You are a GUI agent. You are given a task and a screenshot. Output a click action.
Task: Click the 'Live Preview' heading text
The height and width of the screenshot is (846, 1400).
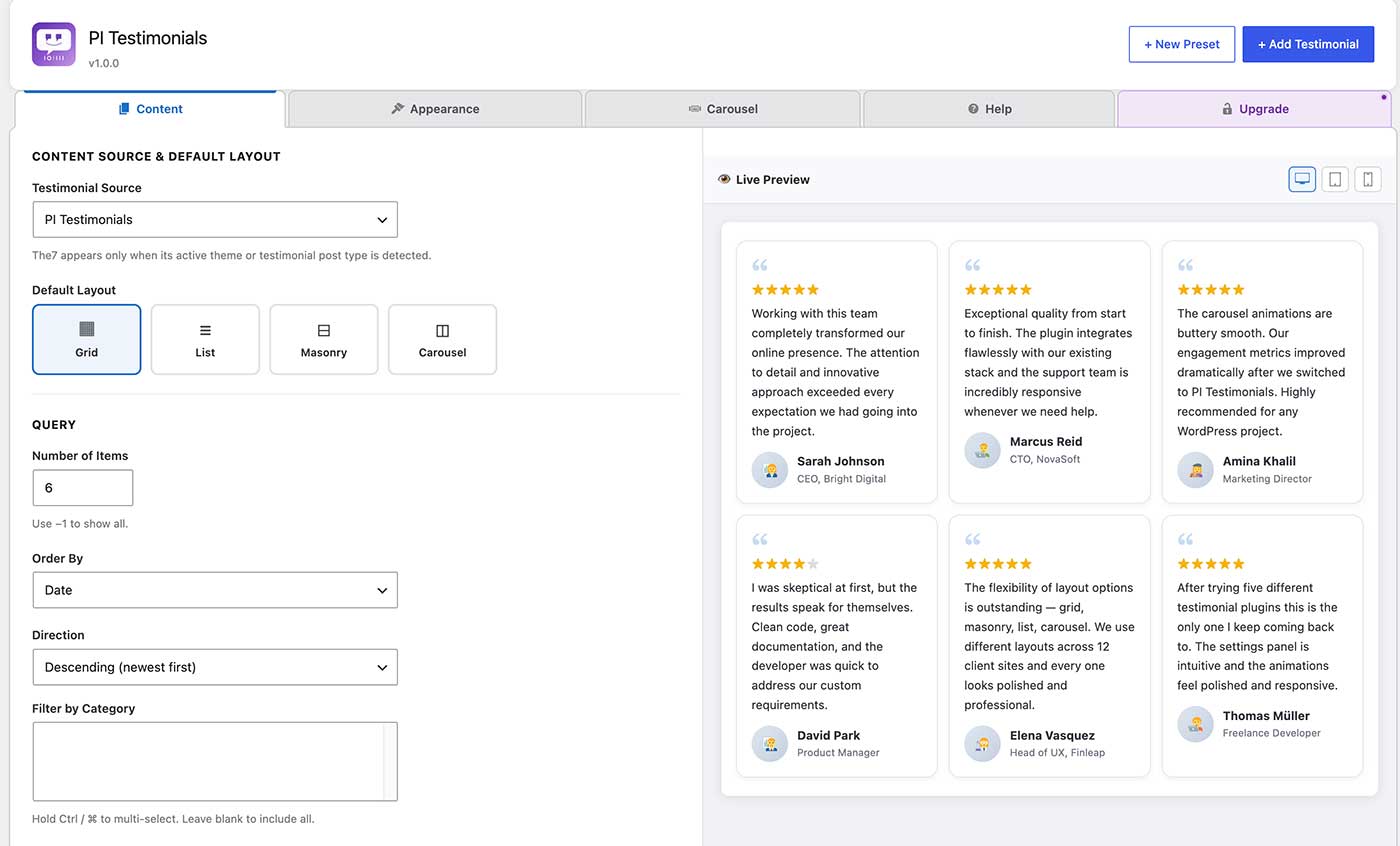pos(773,180)
